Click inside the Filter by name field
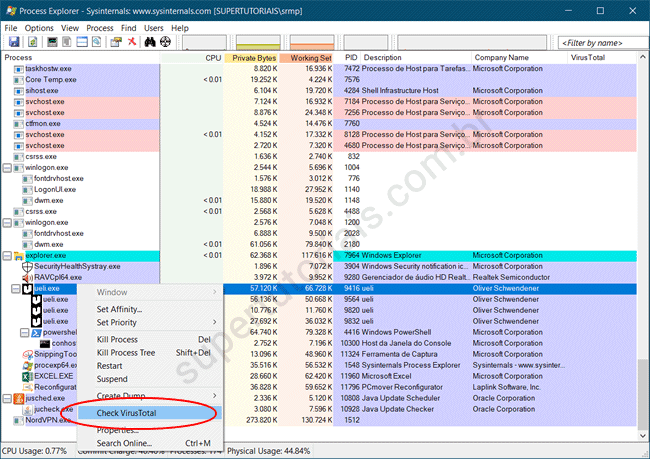650x459 pixels. 596,43
